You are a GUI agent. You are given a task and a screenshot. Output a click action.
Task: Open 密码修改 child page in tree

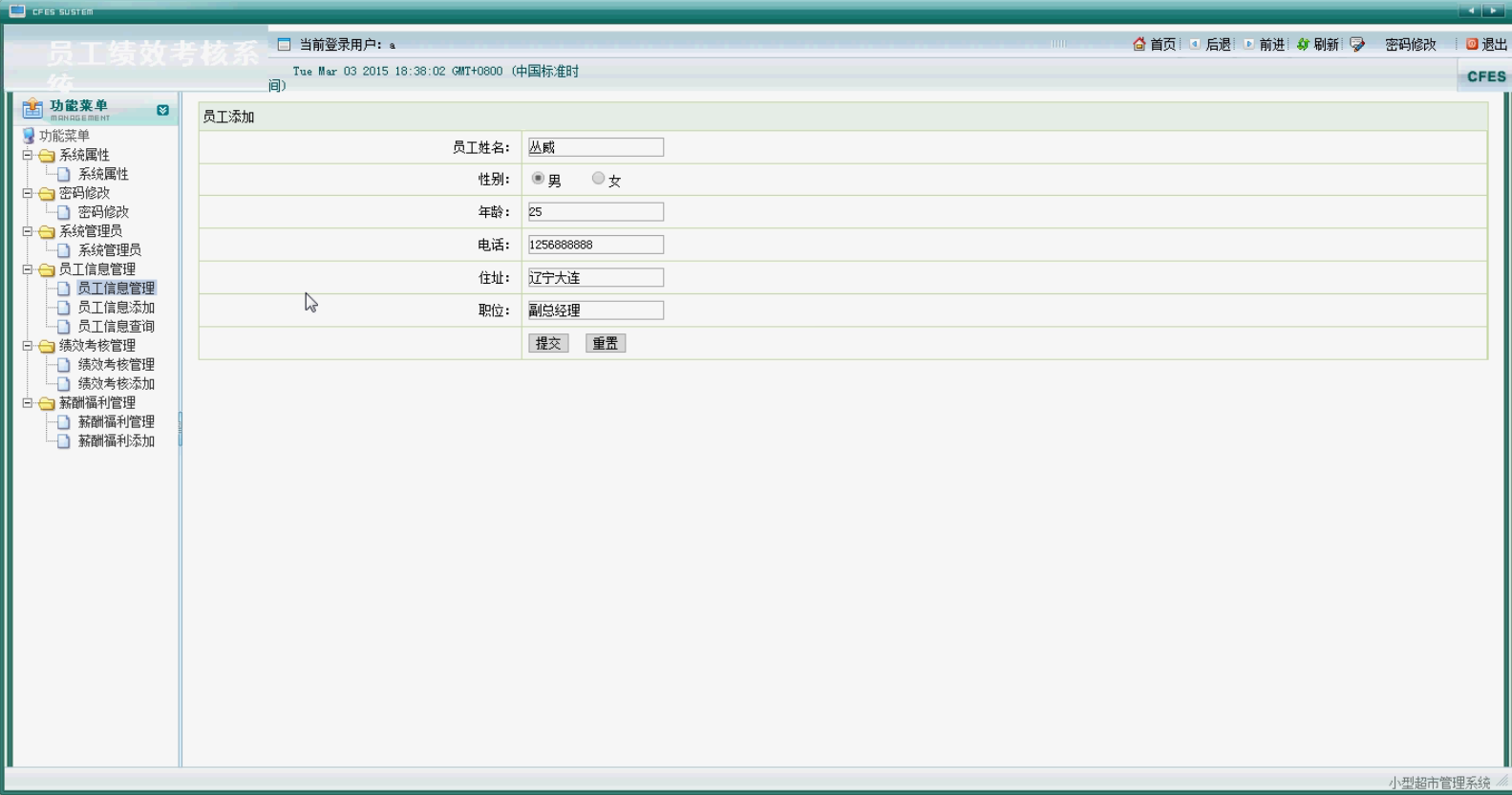[x=103, y=212]
